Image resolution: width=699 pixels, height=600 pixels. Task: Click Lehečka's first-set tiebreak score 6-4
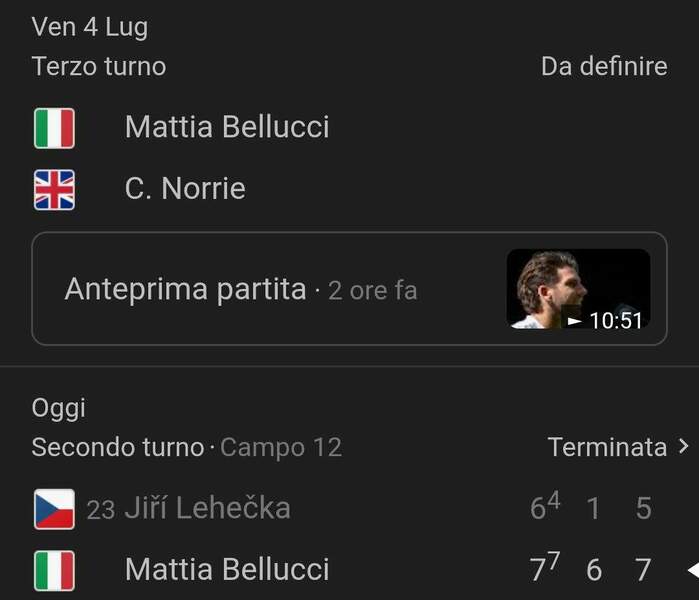(x=544, y=507)
